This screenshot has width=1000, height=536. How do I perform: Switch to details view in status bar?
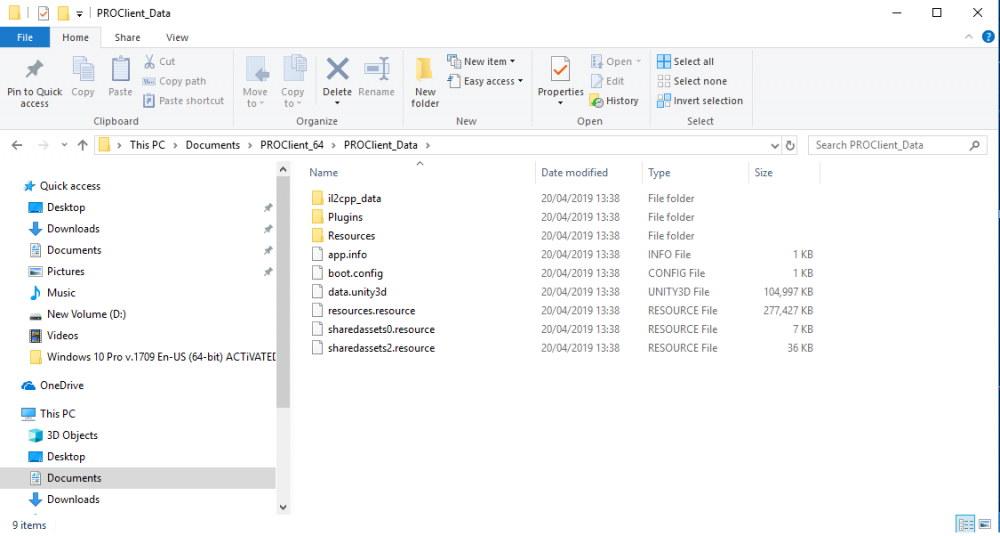click(965, 524)
